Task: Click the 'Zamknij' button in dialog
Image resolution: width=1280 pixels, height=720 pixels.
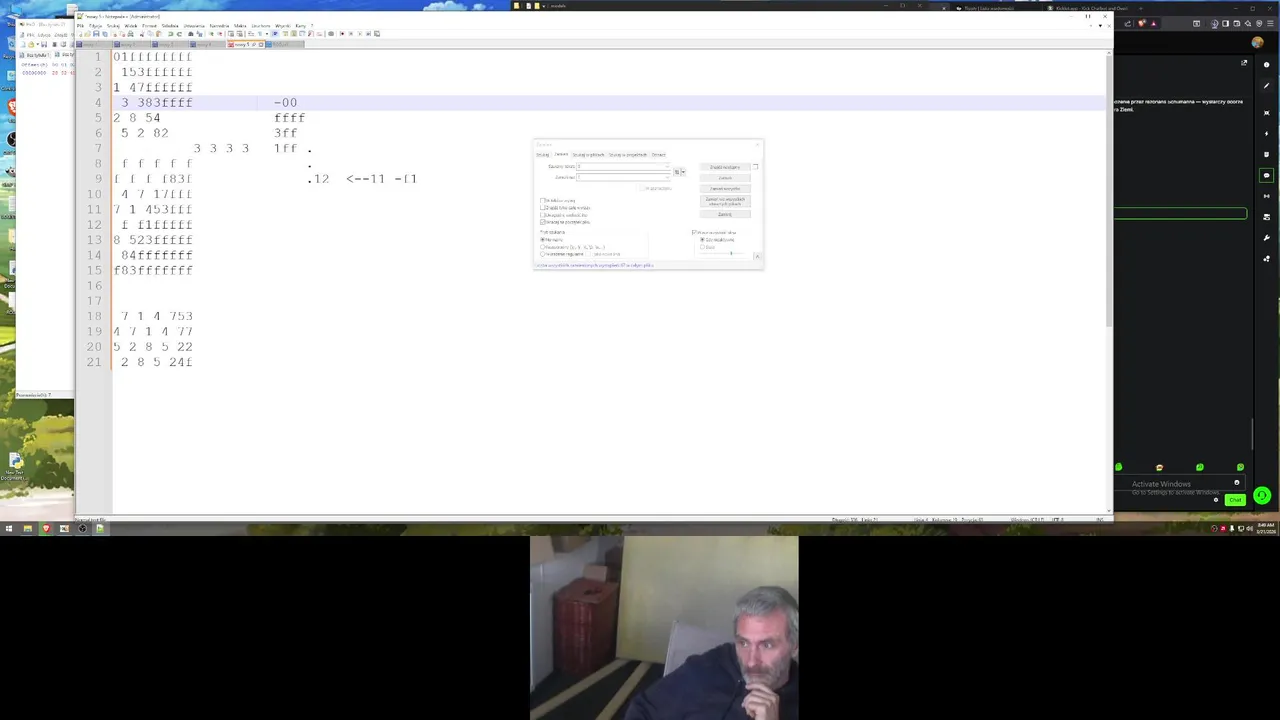Action: coord(725,214)
